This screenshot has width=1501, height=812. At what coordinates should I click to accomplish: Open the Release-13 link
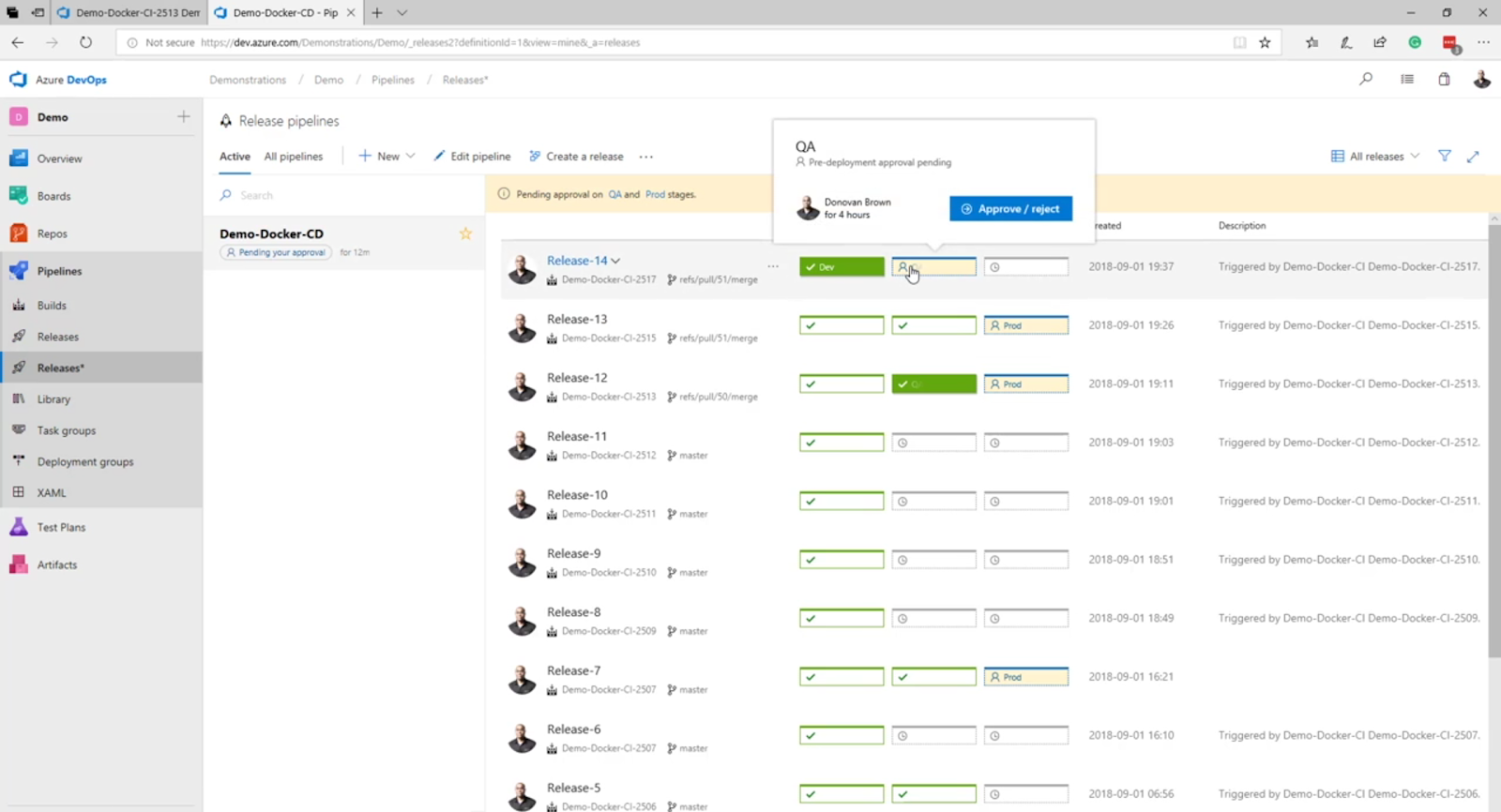point(577,320)
